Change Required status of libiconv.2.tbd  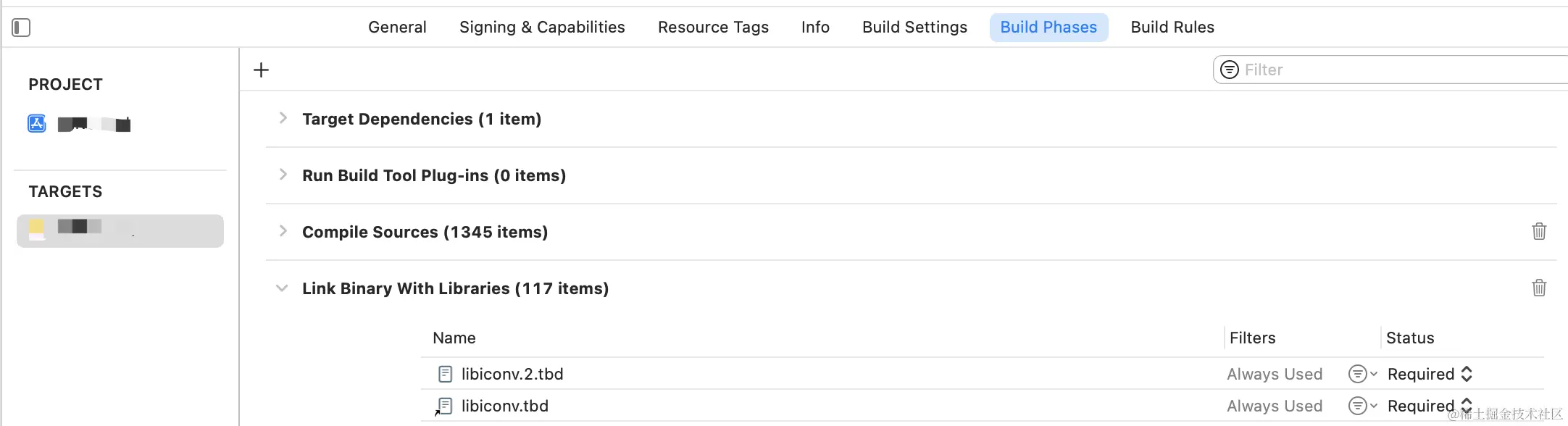point(1430,374)
